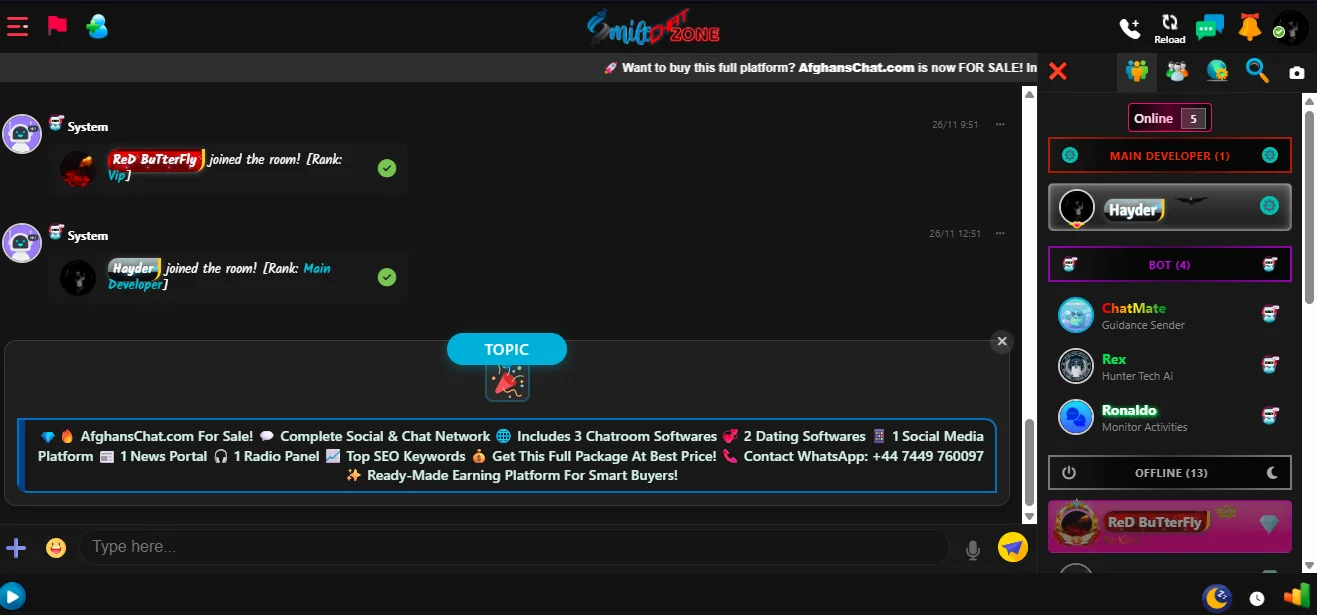
Task: Open the search users magnifier
Action: point(1257,71)
